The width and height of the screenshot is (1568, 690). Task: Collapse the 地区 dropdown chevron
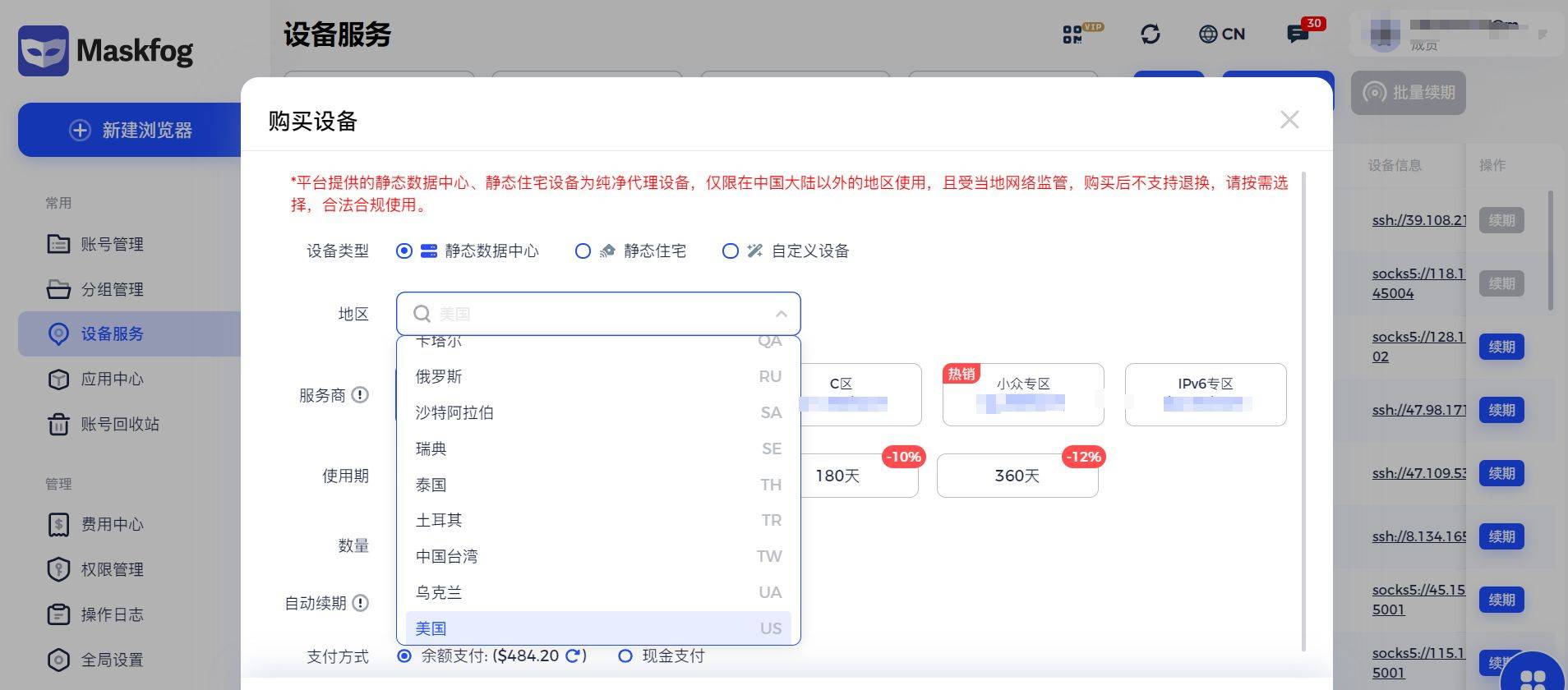781,314
